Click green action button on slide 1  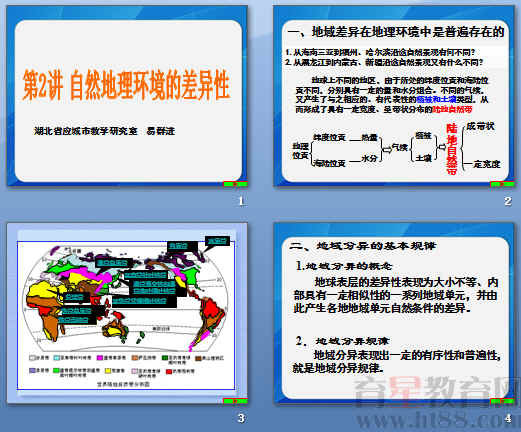(235, 184)
